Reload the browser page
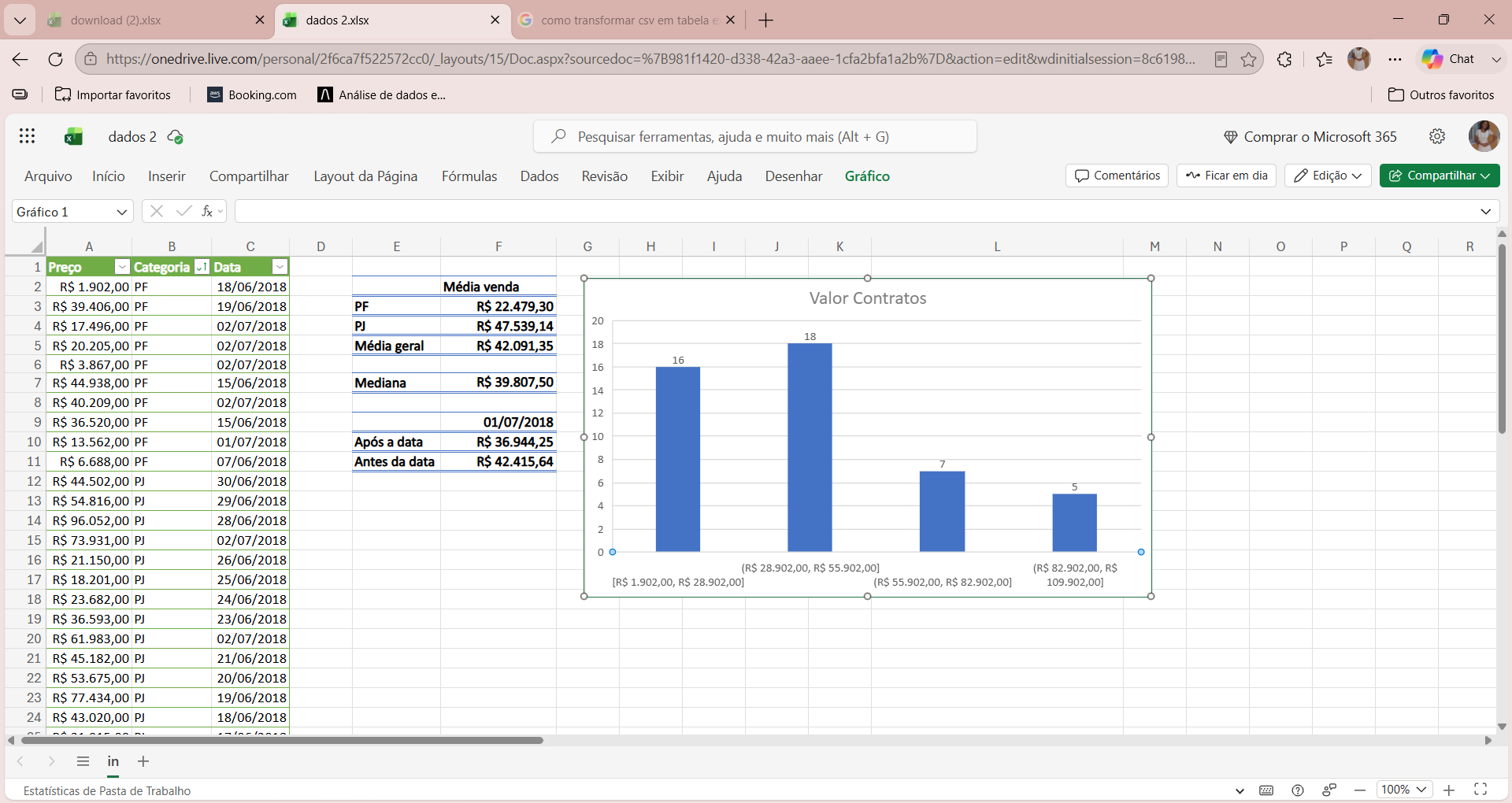The image size is (1512, 803). coord(55,59)
